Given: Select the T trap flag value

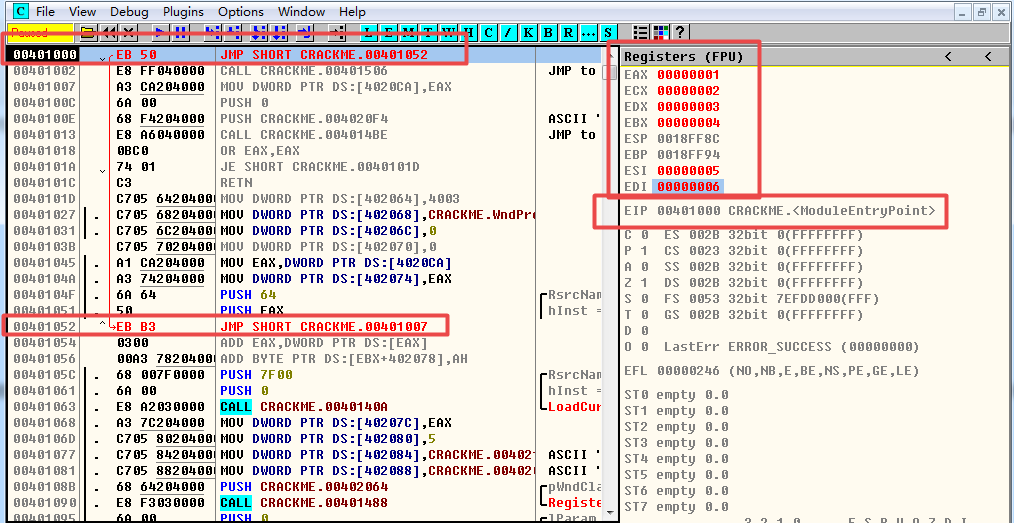Looking at the screenshot, I should point(645,315).
